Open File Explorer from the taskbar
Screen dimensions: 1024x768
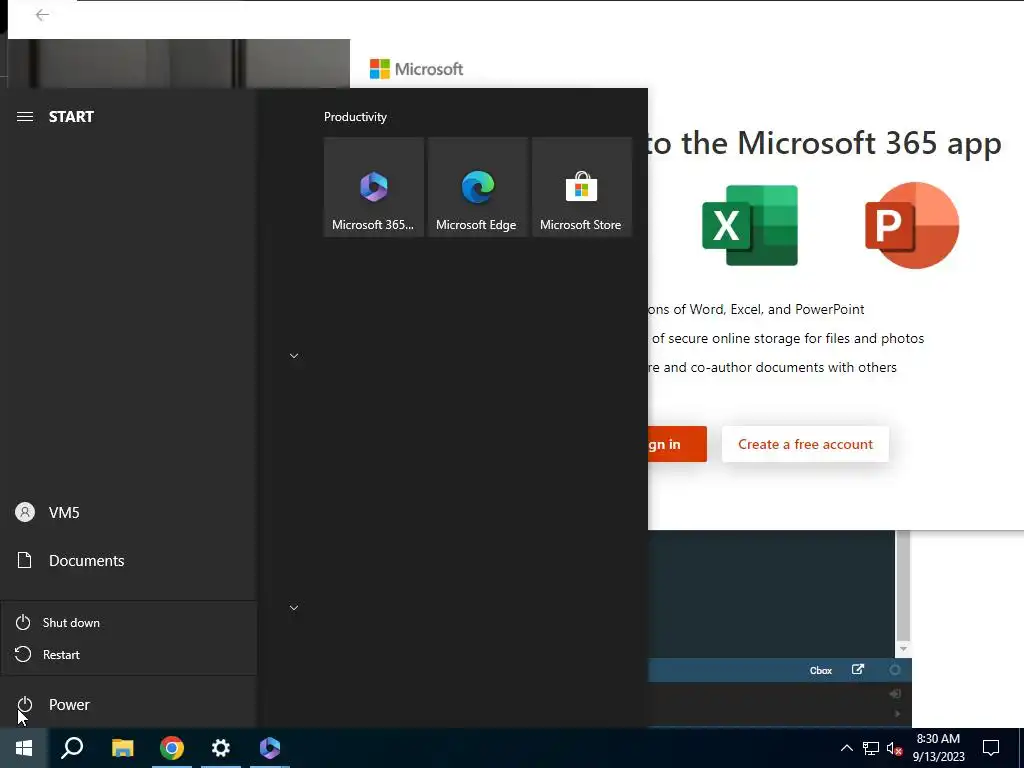[x=122, y=748]
